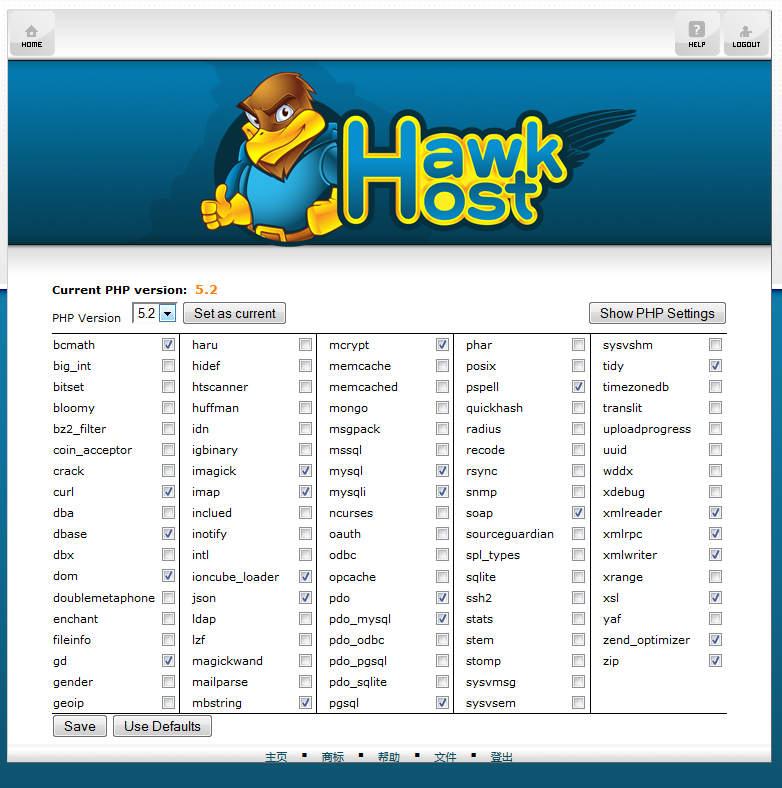Save the extension settings
This screenshot has width=782, height=788.
coord(79,726)
